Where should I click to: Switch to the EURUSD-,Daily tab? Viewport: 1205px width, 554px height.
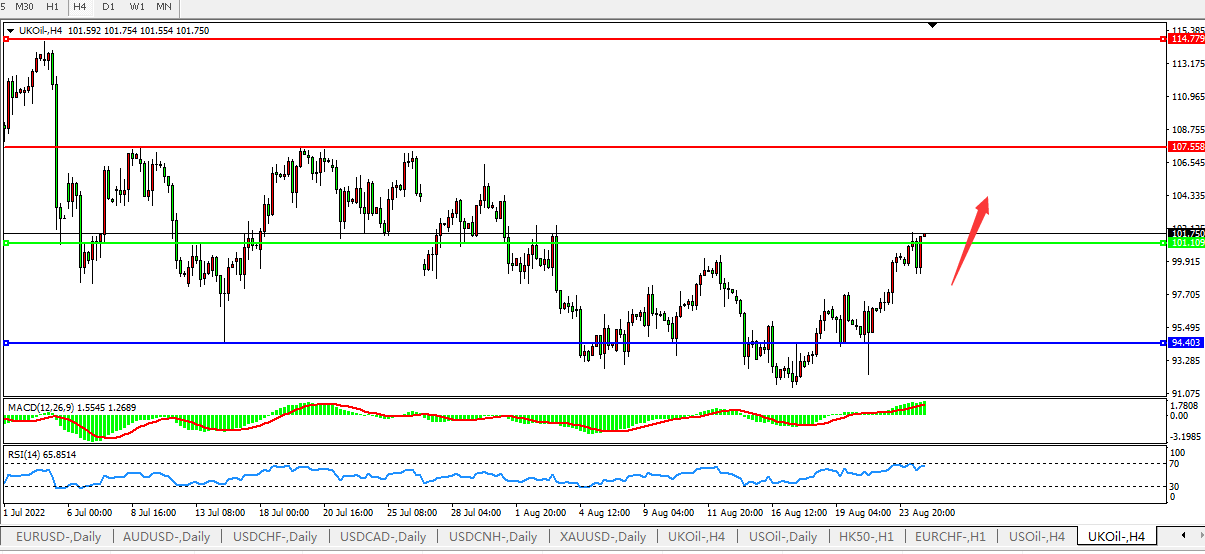coord(58,537)
